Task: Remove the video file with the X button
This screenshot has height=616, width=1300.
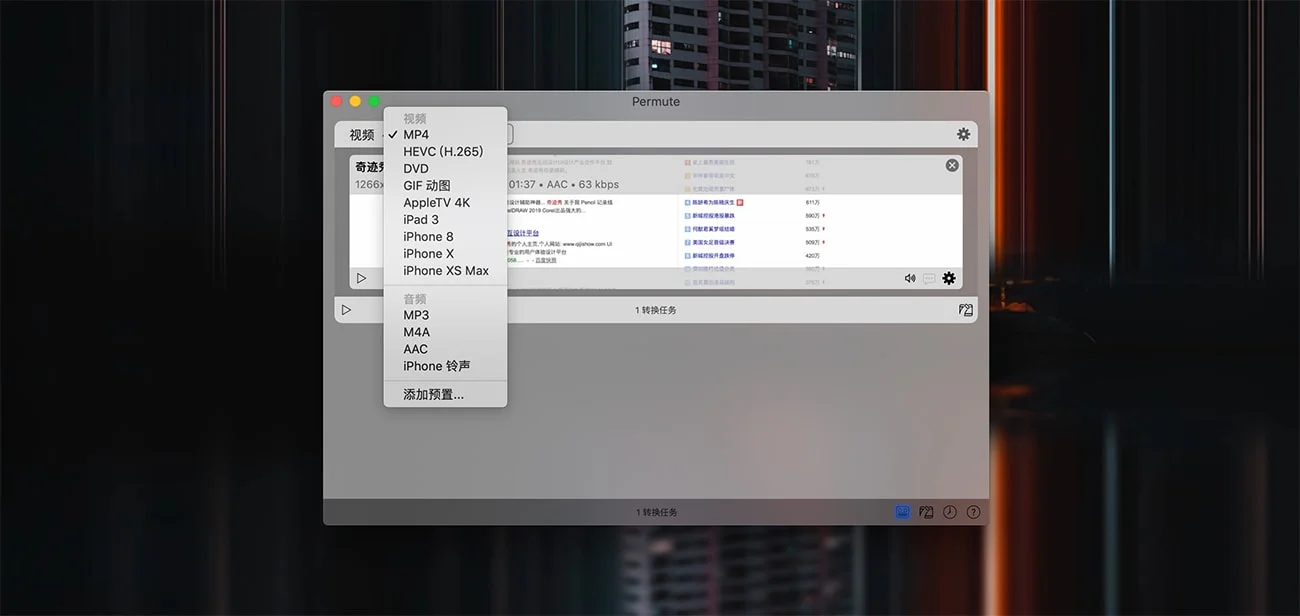Action: 952,165
